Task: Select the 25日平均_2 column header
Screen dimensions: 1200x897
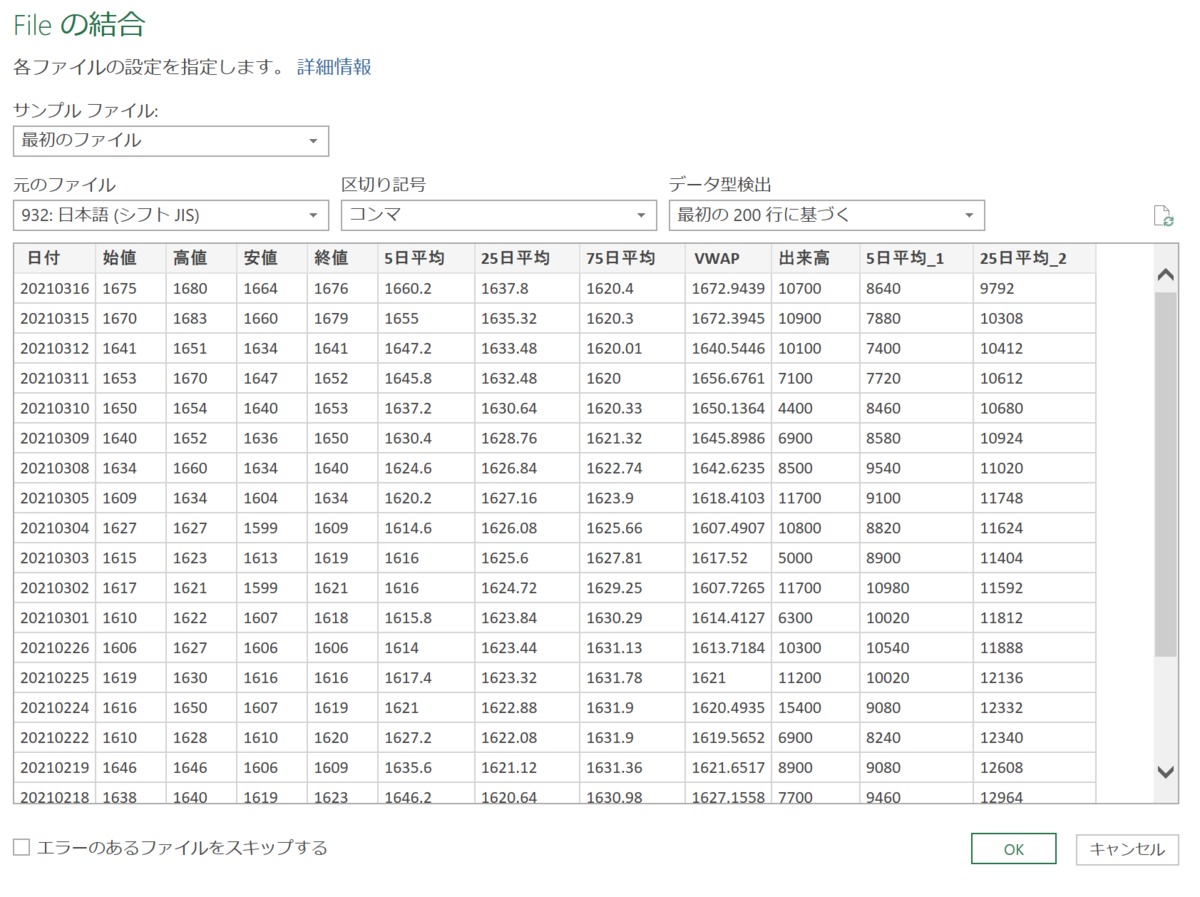Action: click(x=1034, y=258)
